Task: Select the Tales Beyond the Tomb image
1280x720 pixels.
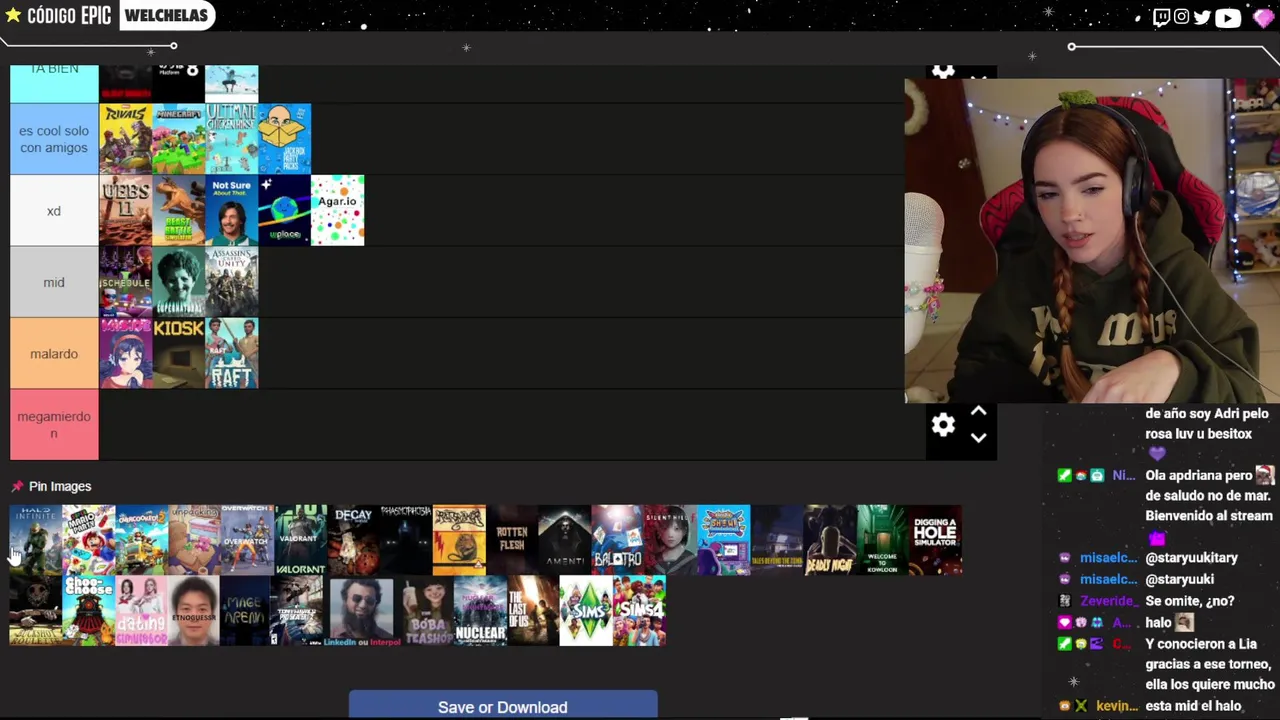Action: [777, 540]
